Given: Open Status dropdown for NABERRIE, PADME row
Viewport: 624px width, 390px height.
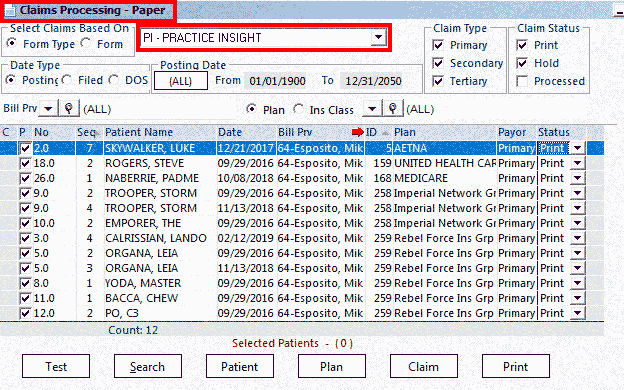Looking at the screenshot, I should (577, 178).
